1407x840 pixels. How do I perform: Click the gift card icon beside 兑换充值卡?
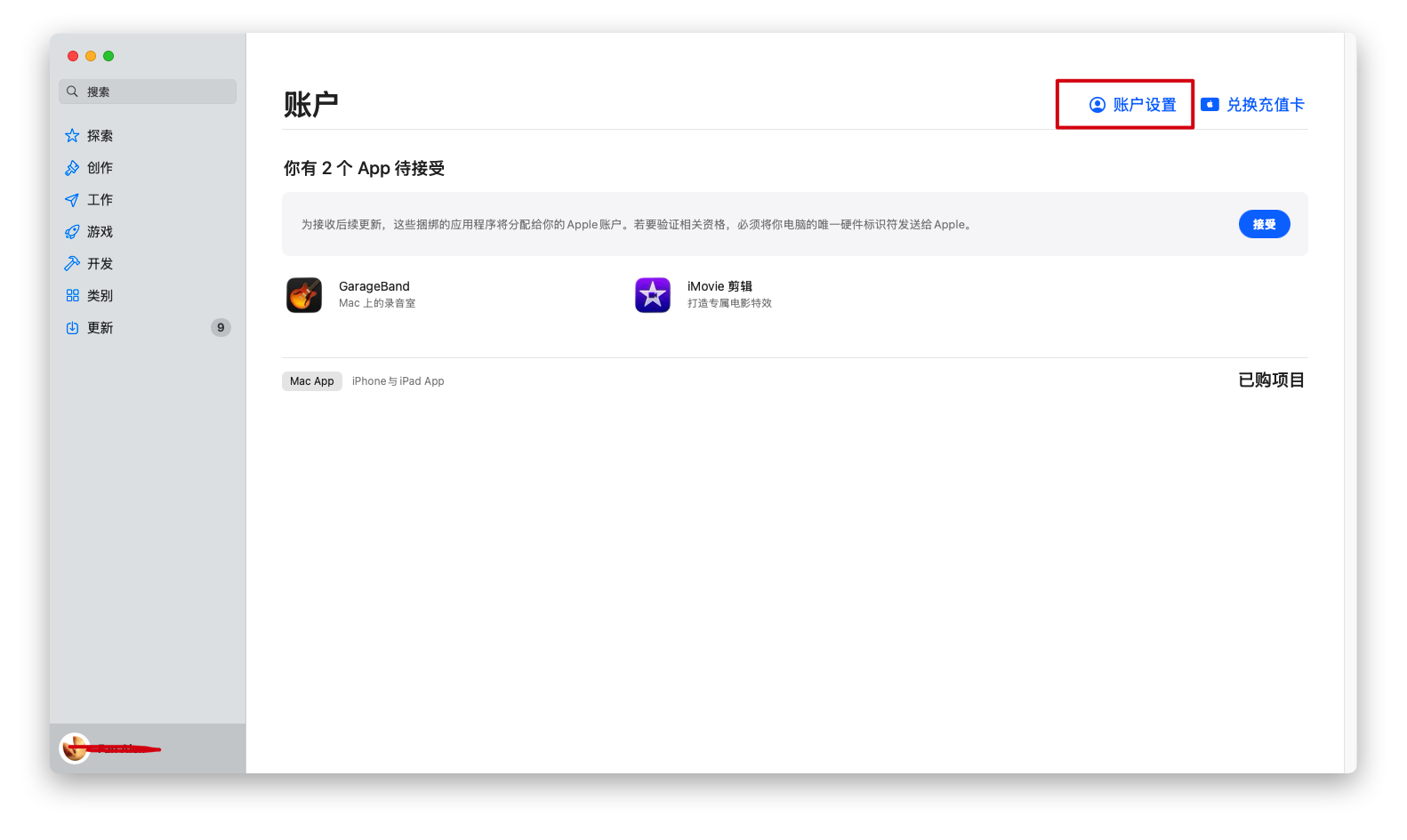pos(1210,105)
